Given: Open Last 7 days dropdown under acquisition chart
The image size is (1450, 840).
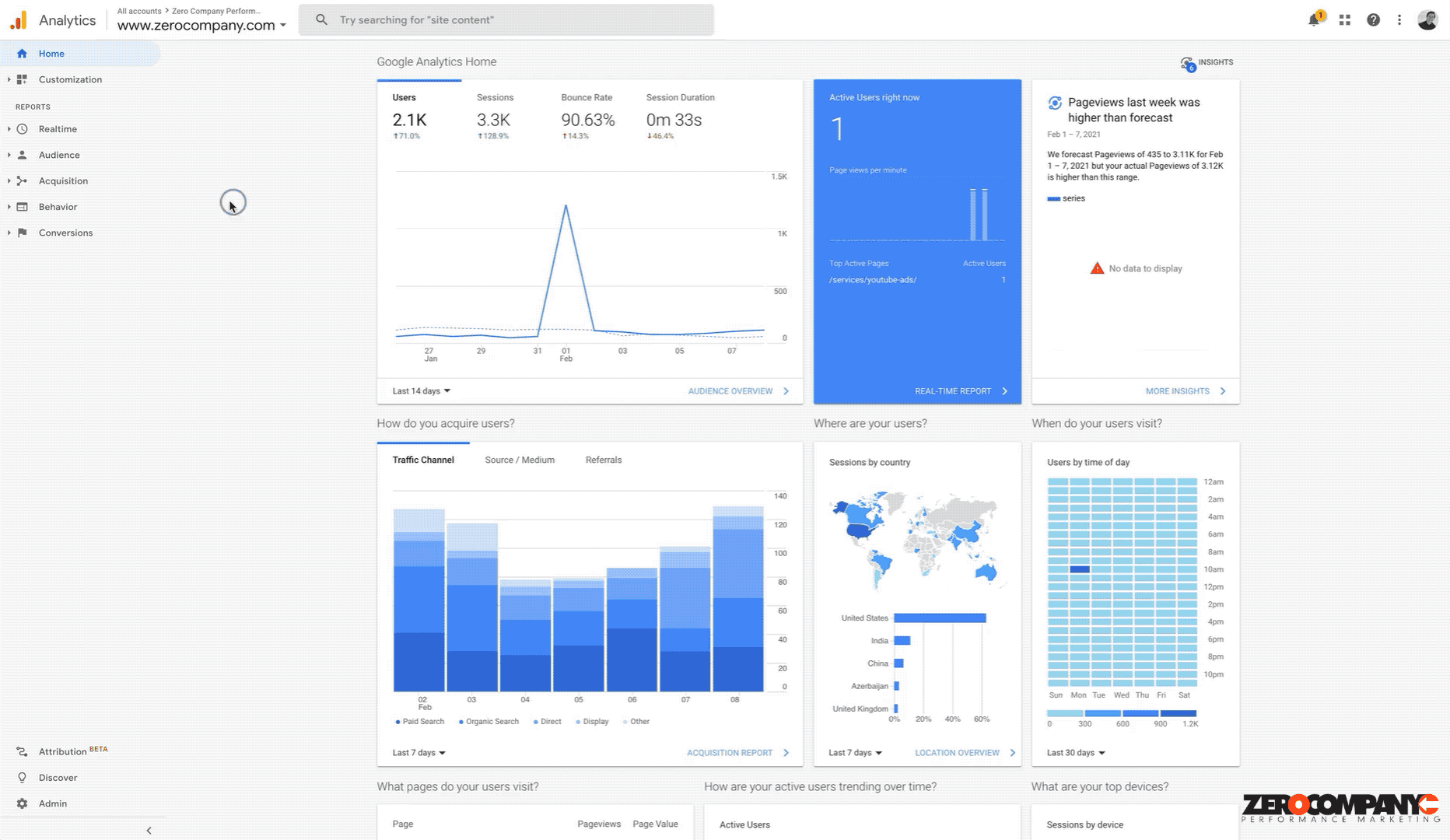Looking at the screenshot, I should [419, 753].
